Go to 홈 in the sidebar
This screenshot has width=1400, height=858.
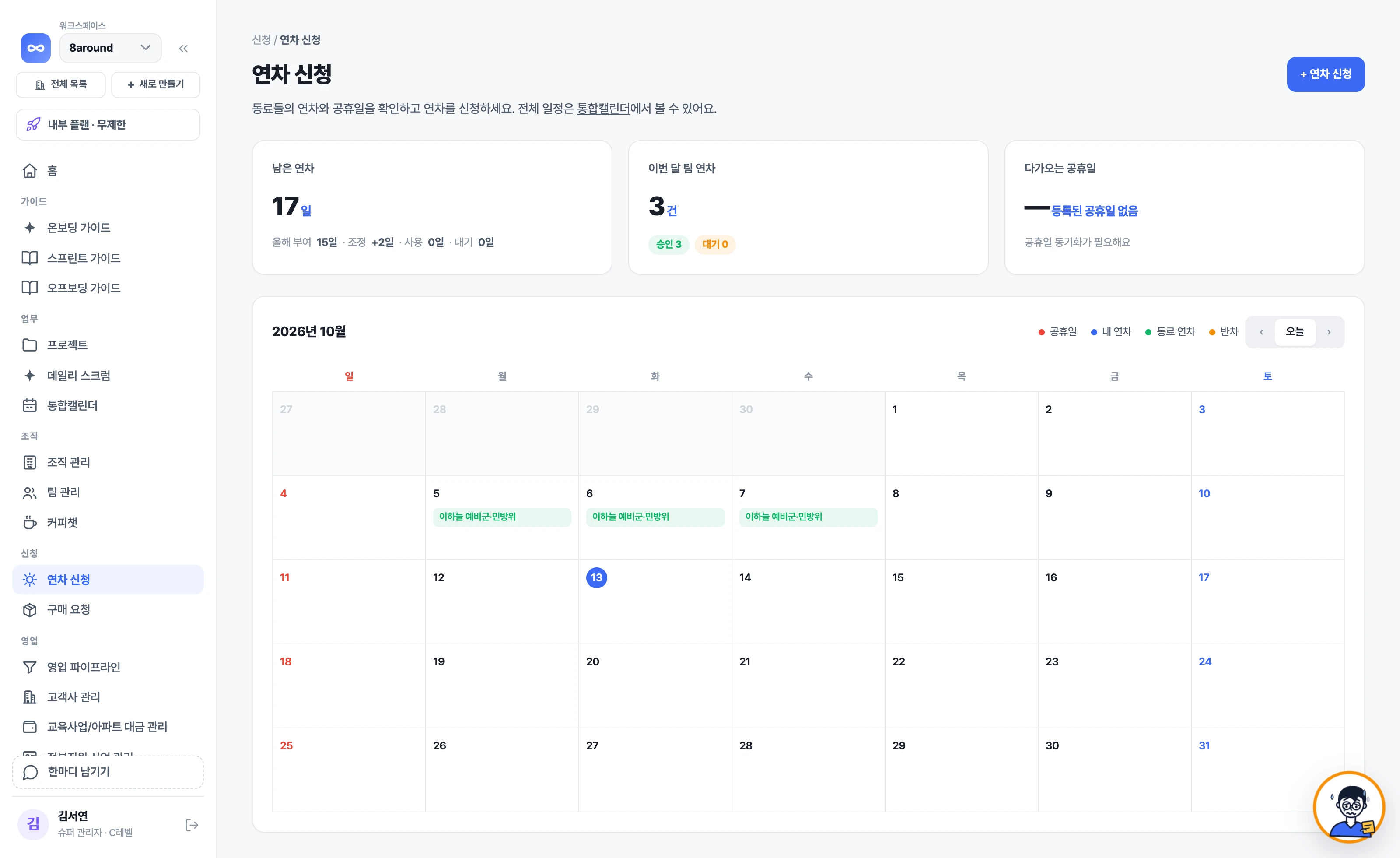pos(108,171)
